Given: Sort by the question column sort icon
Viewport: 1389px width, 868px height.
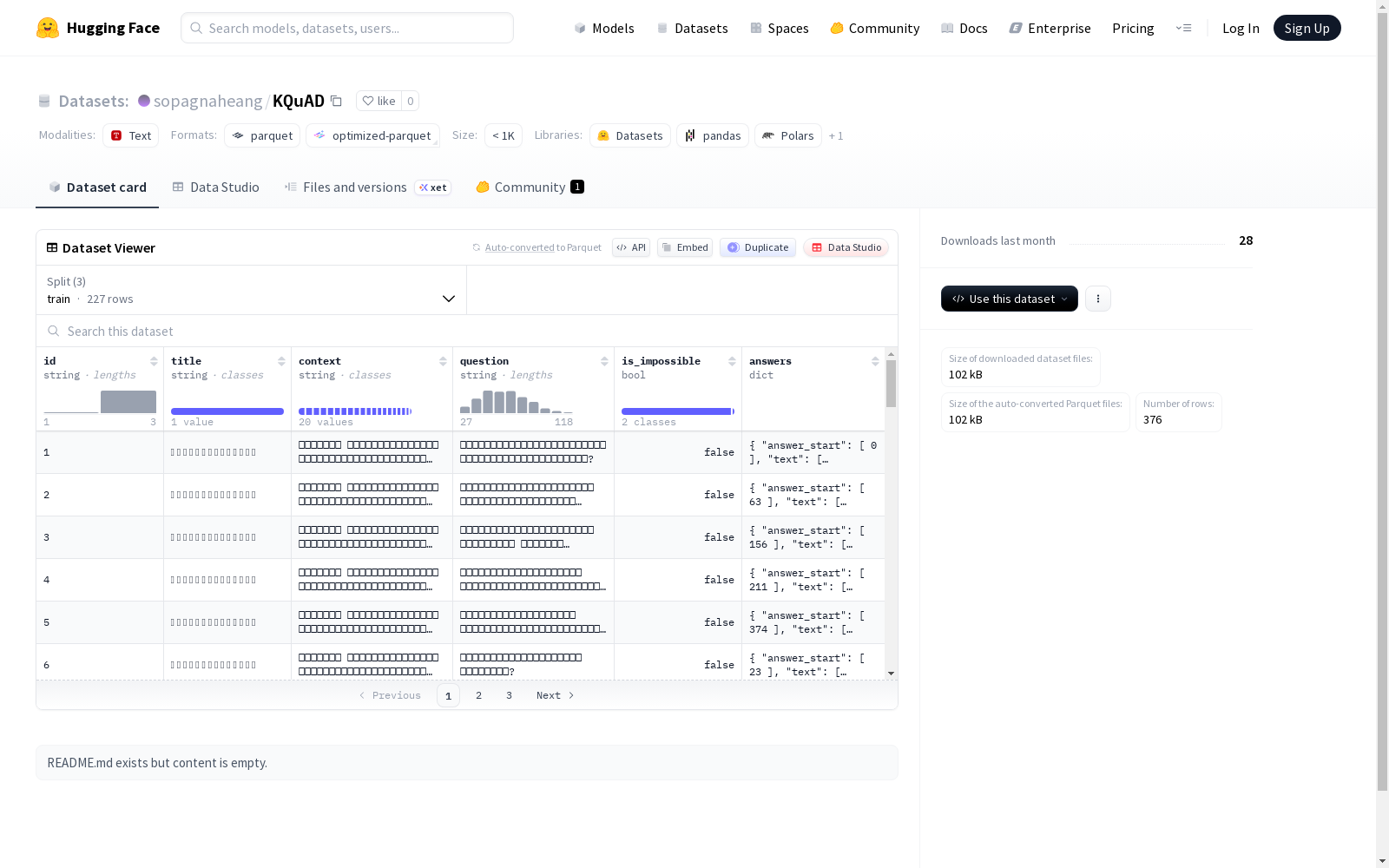Looking at the screenshot, I should coord(604,361).
